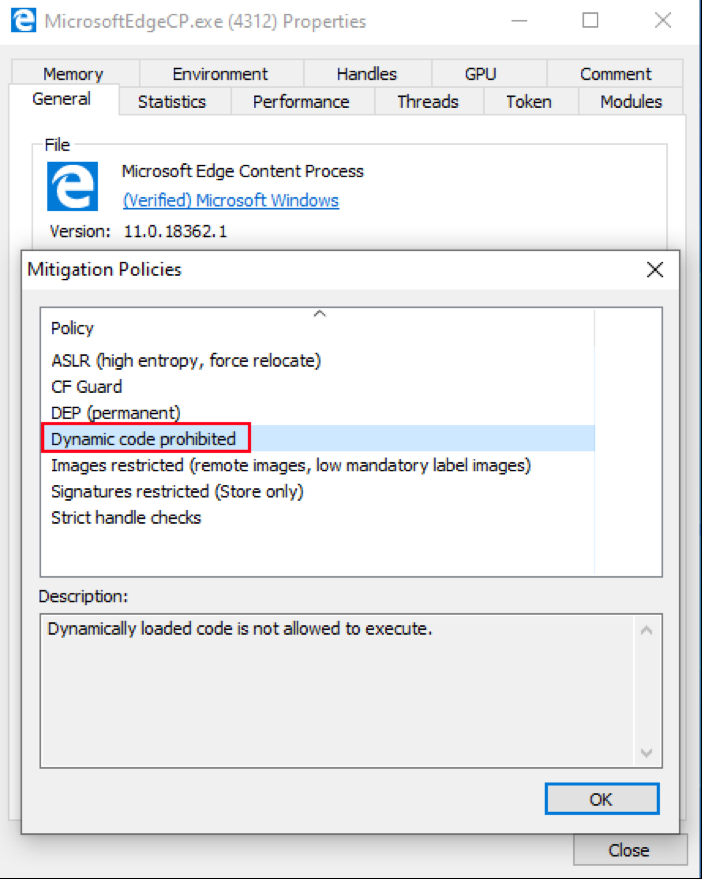The image size is (702, 879).
Task: Select Dynamic code prohibited policy
Action: pos(144,438)
